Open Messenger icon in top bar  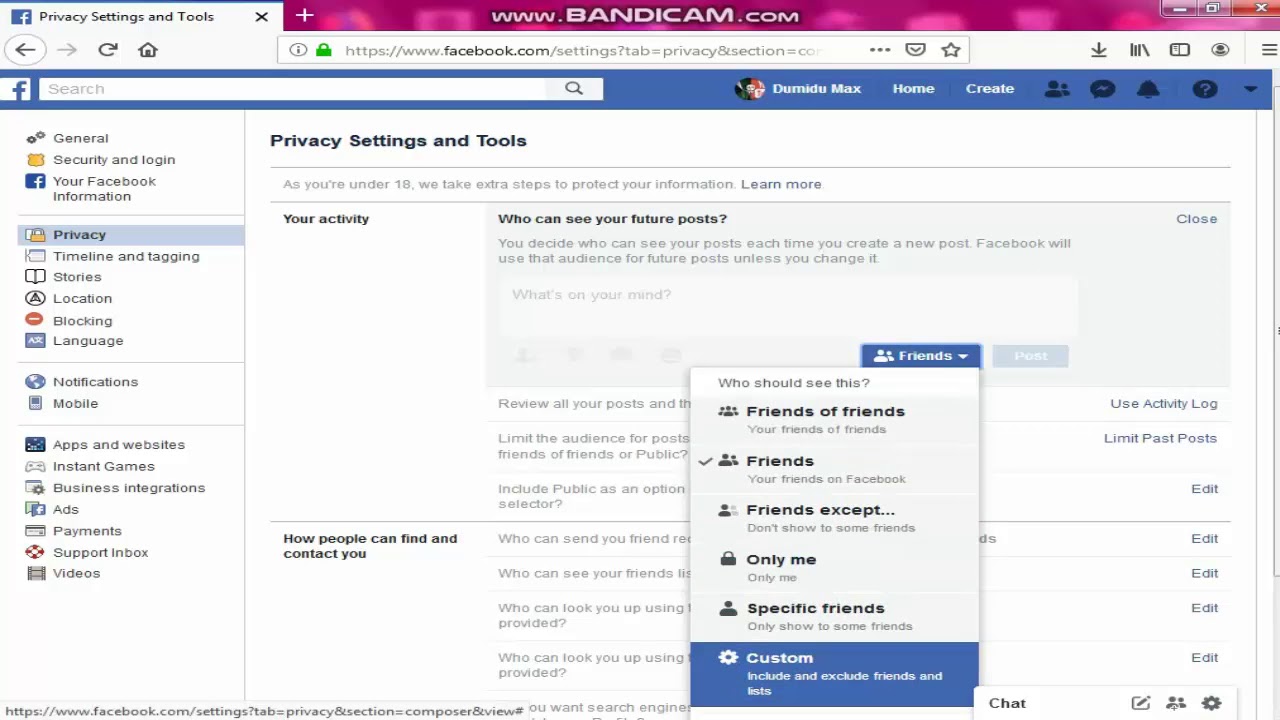pyautogui.click(x=1102, y=89)
